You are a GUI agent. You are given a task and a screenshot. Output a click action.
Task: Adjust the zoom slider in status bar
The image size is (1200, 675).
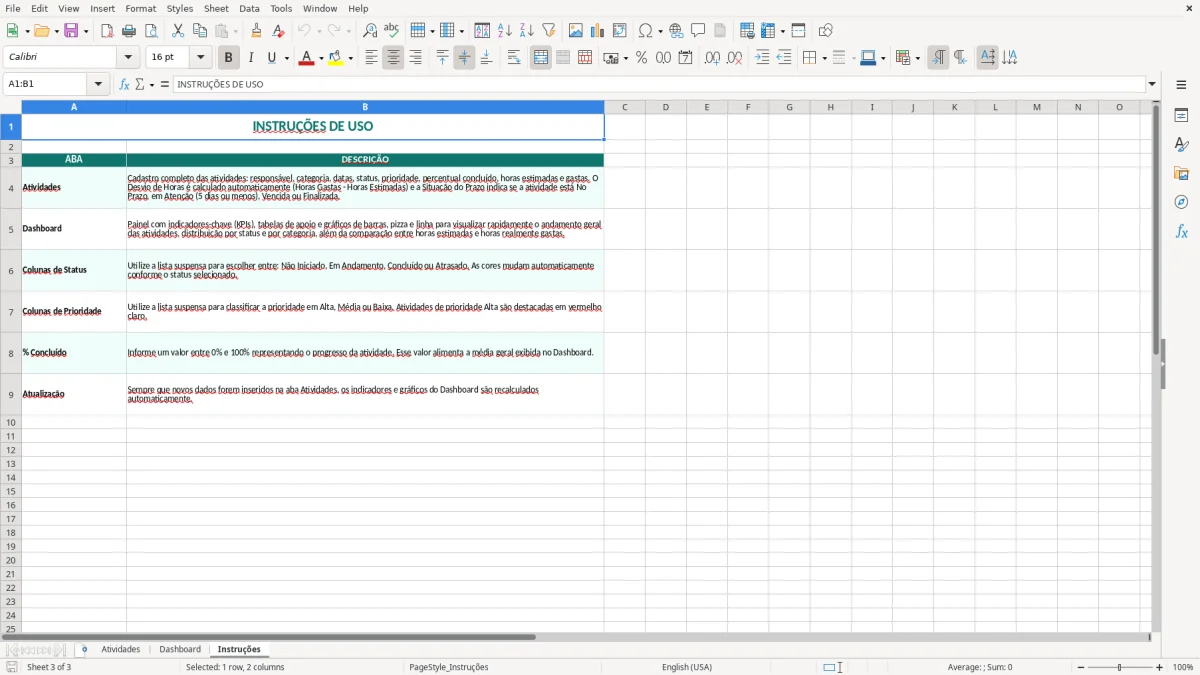click(x=1119, y=667)
